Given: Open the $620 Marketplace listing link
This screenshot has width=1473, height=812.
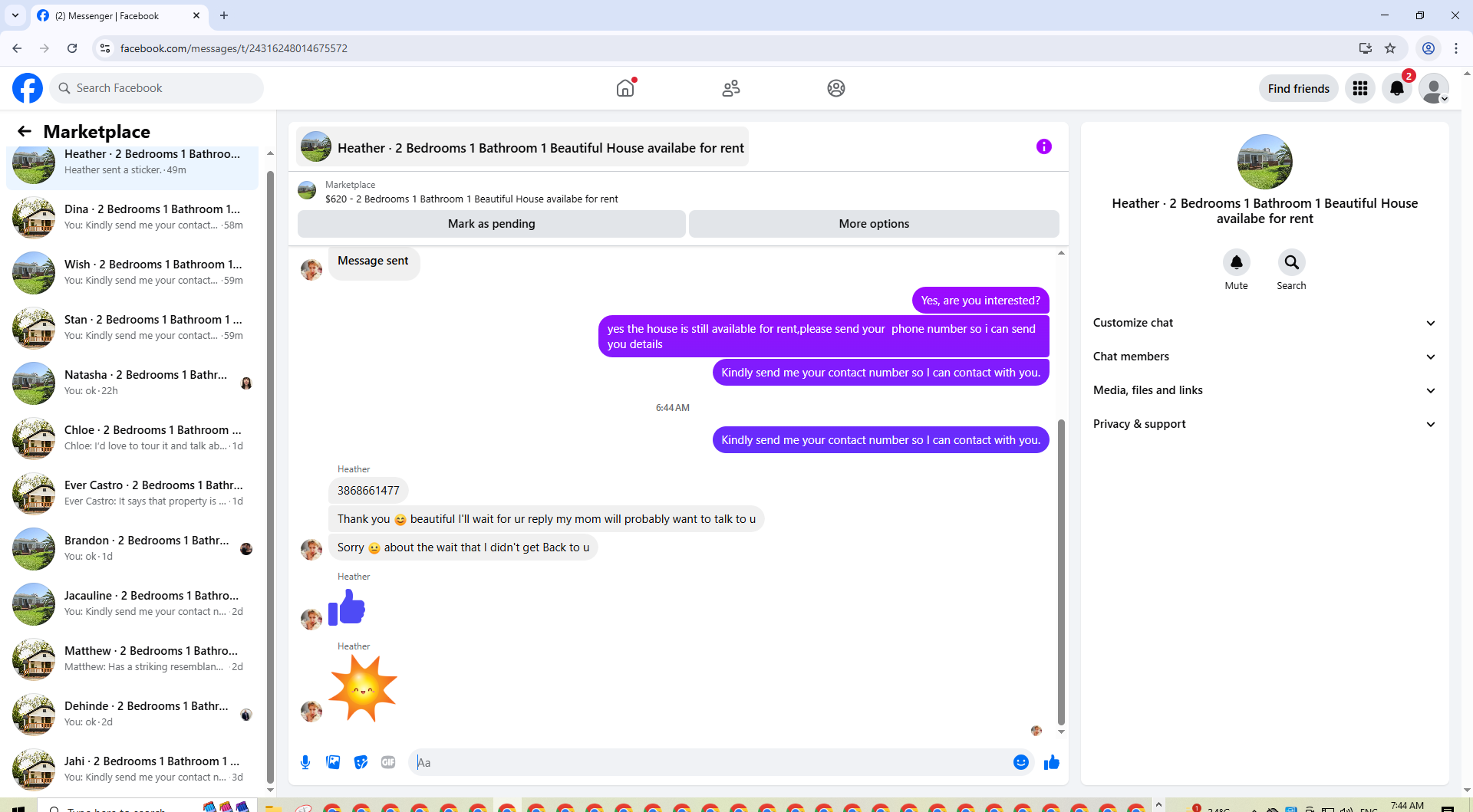Looking at the screenshot, I should (x=471, y=199).
